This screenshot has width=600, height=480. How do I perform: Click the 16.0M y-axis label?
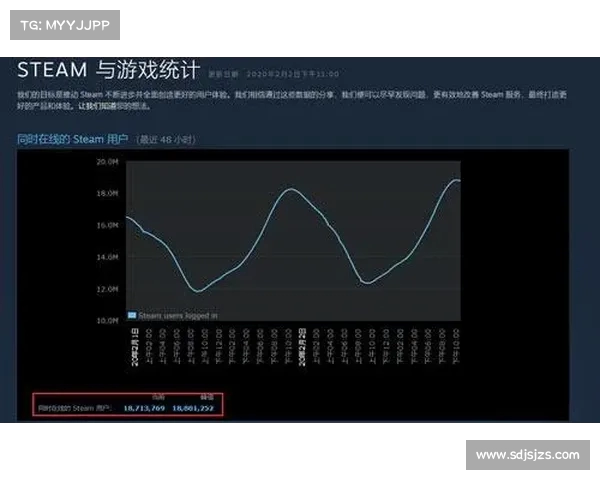107,225
